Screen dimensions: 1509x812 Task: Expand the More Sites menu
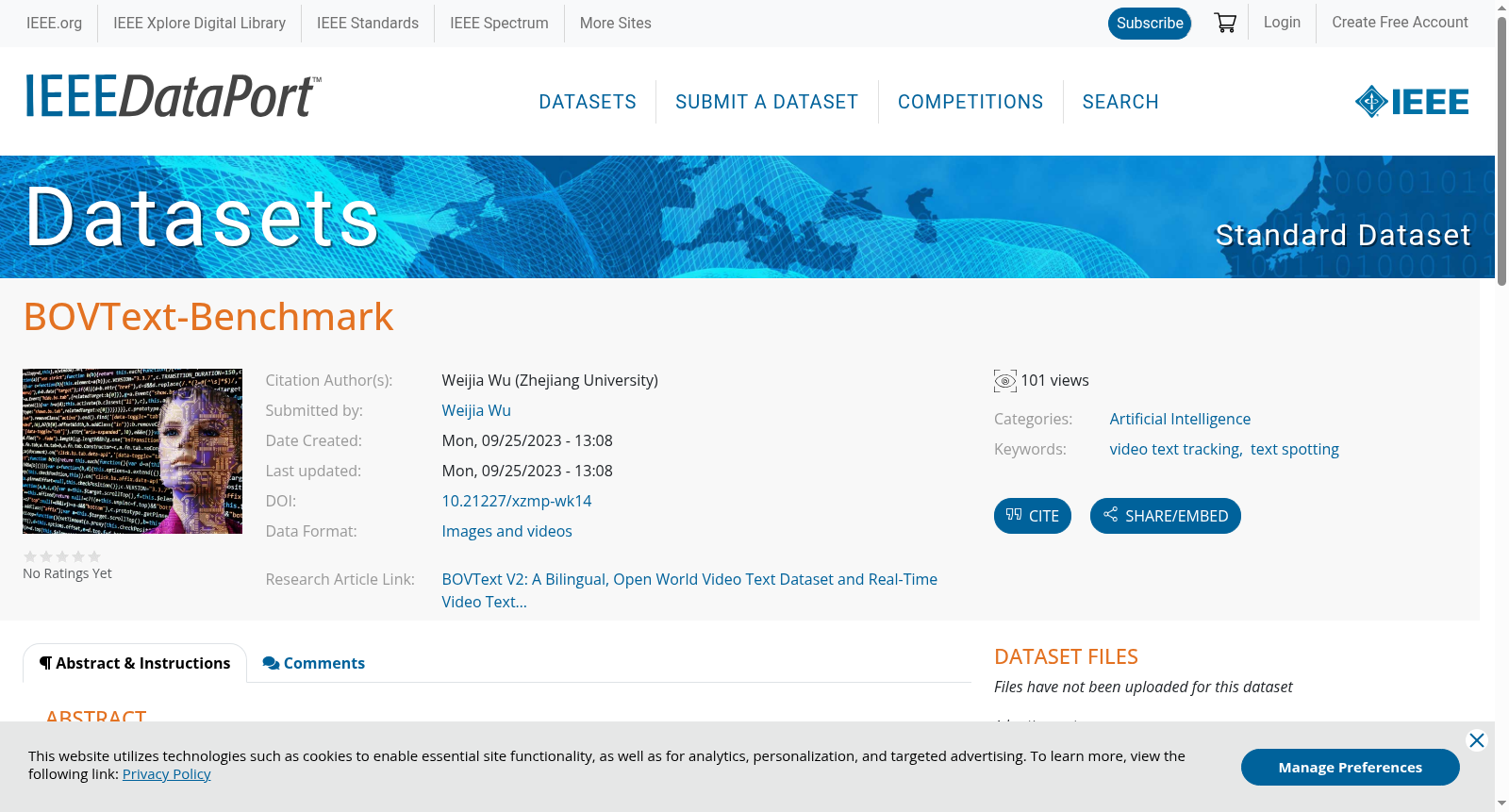pyautogui.click(x=615, y=24)
